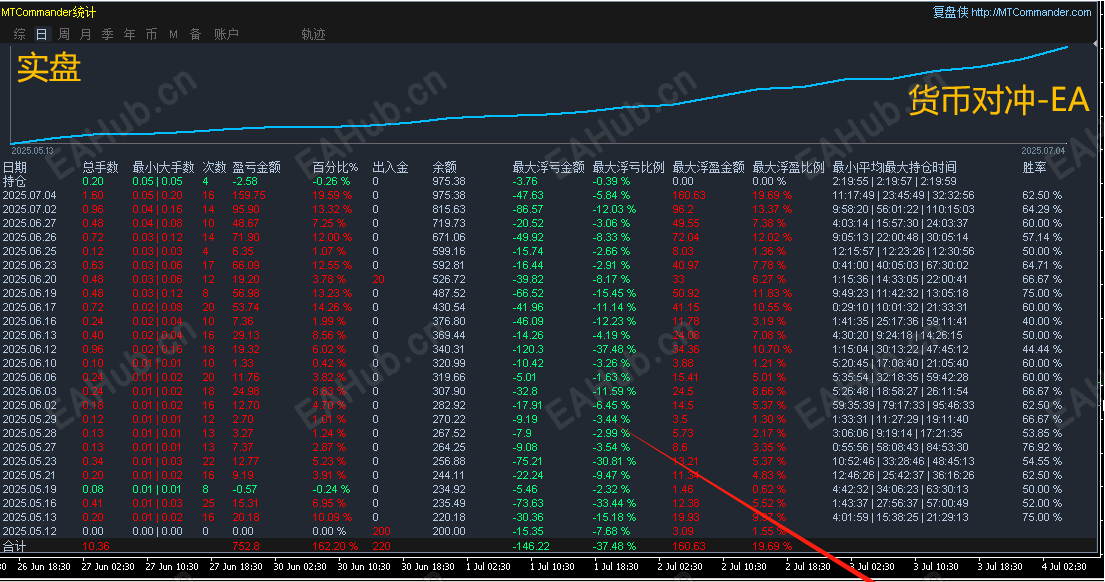Click the 2025.07.04 chart end date label
Viewport: 1105px width, 582px height.
click(1044, 151)
